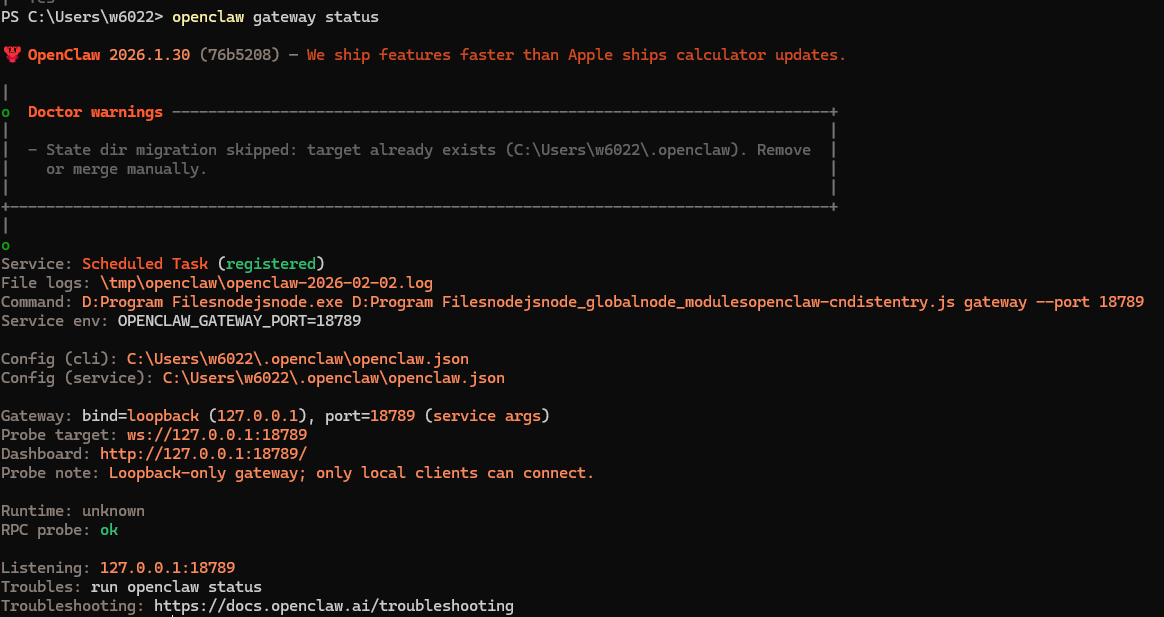Click the commit hash (76b5208)
The width and height of the screenshot is (1164, 617).
[x=240, y=55]
